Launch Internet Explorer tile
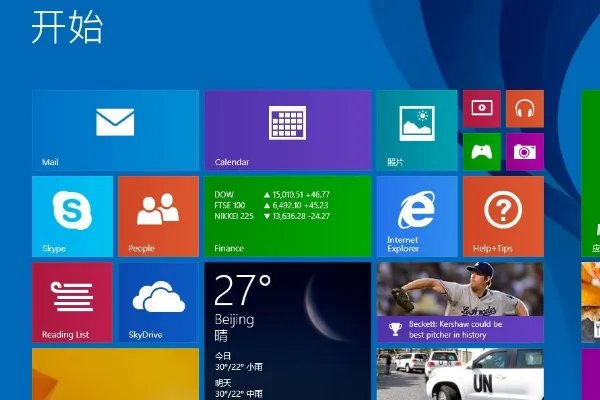600x400 pixels. pyautogui.click(x=417, y=216)
